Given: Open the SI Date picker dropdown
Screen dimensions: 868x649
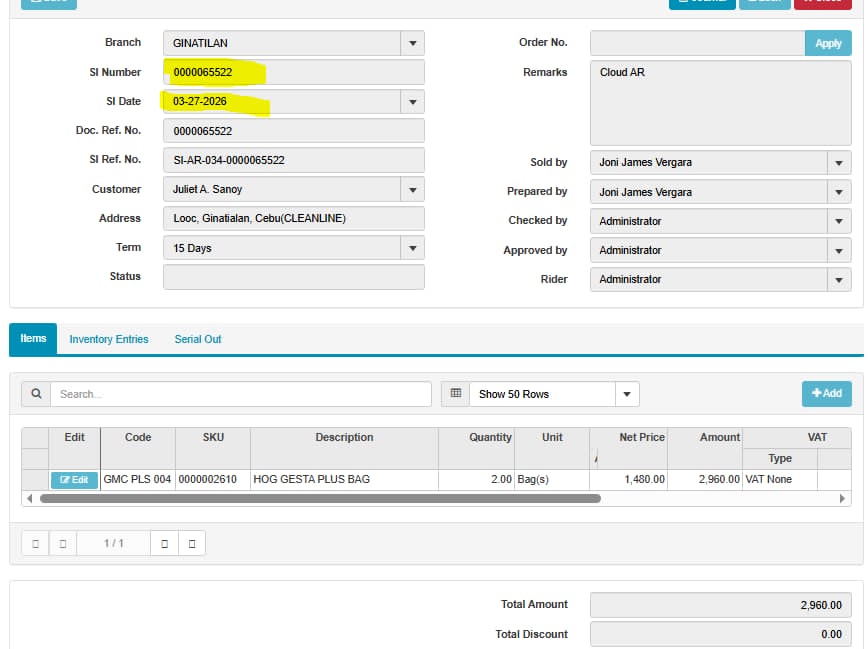Looking at the screenshot, I should click(x=412, y=102).
